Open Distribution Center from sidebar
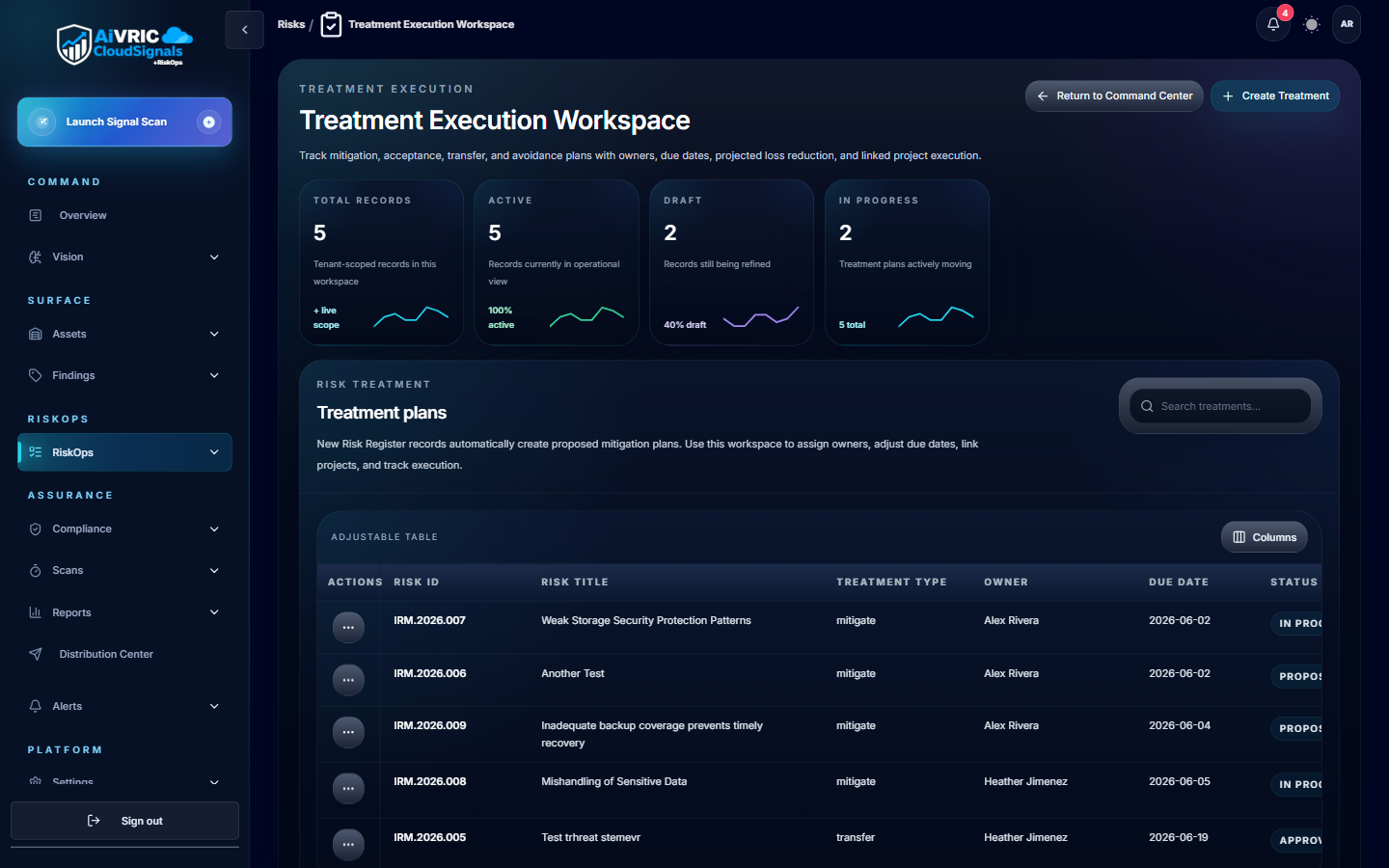Screen dimensions: 1389x868 (124, 654)
